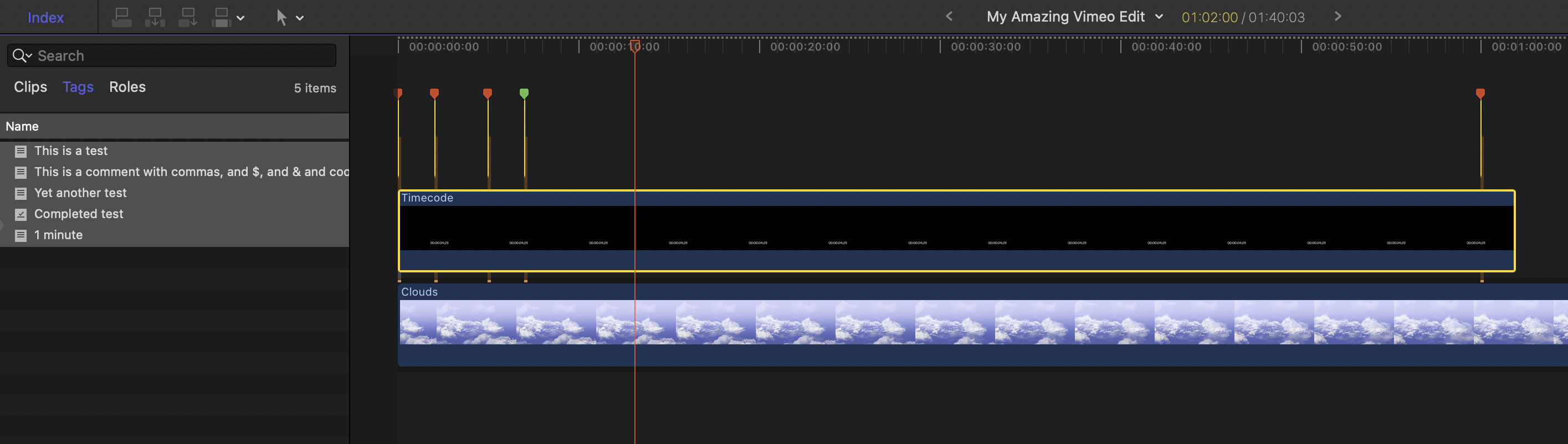Go forward in timeline history with right arrow
Image resolution: width=1568 pixels, height=444 pixels.
pyautogui.click(x=1338, y=17)
